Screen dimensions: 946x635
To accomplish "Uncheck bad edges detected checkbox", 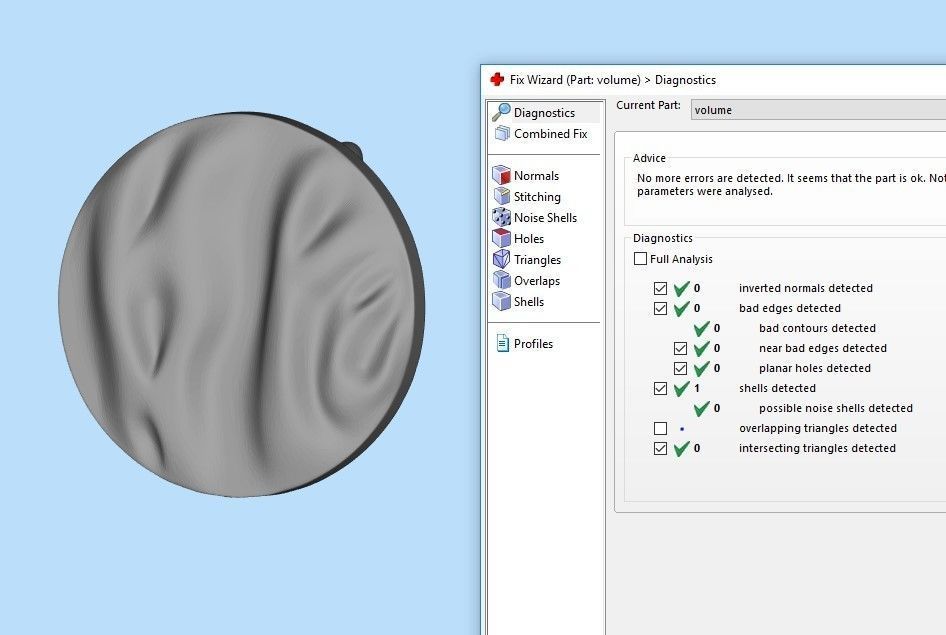I will 660,308.
